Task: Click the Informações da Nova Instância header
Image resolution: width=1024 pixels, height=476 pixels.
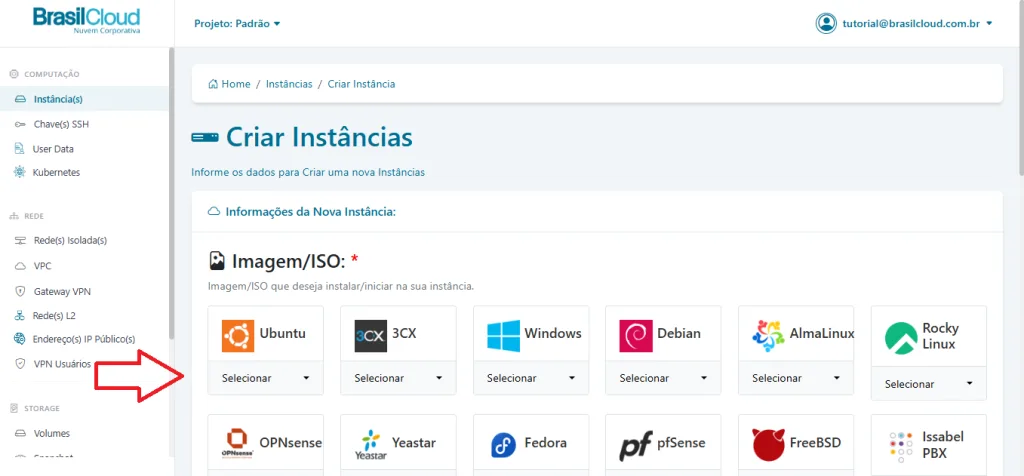Action: [311, 212]
